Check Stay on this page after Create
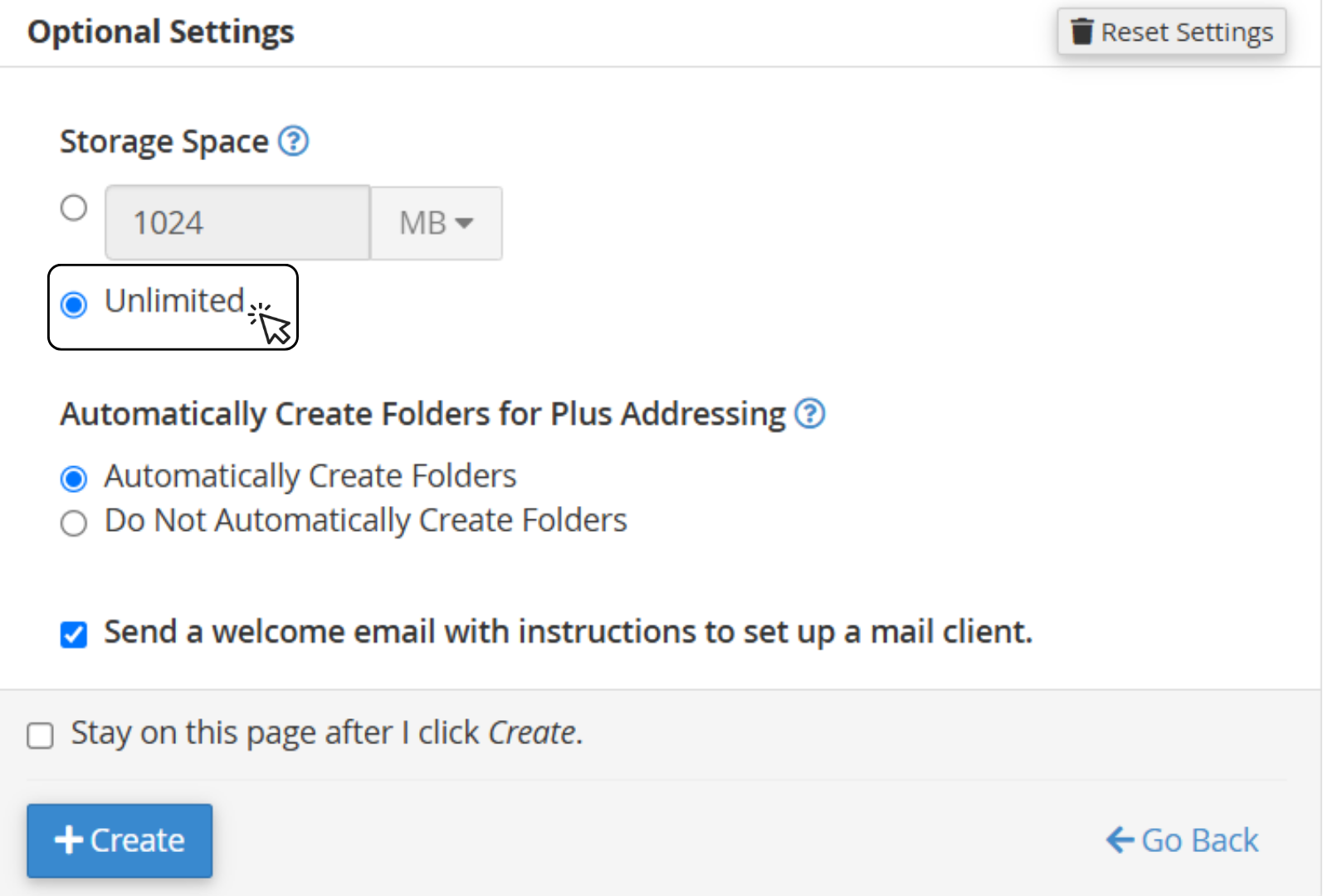Screen dimensions: 1323x896 (x=40, y=735)
